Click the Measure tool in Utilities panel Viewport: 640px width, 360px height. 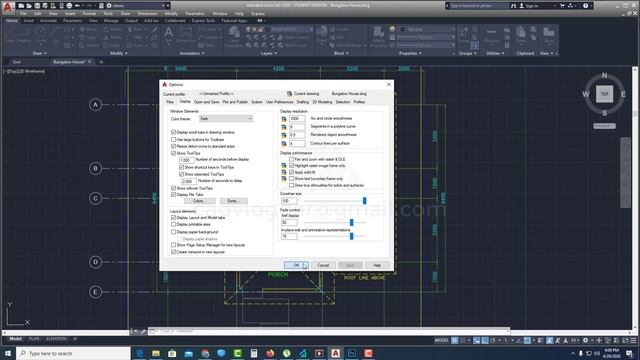pyautogui.click(x=491, y=35)
